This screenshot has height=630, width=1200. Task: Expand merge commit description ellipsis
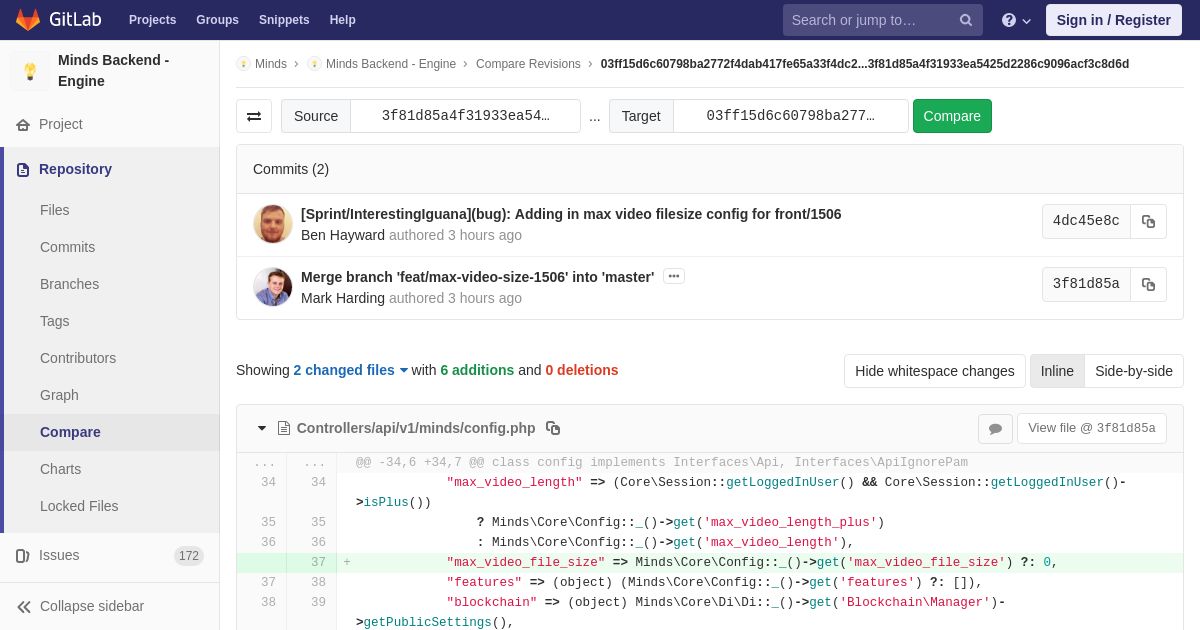click(x=674, y=276)
